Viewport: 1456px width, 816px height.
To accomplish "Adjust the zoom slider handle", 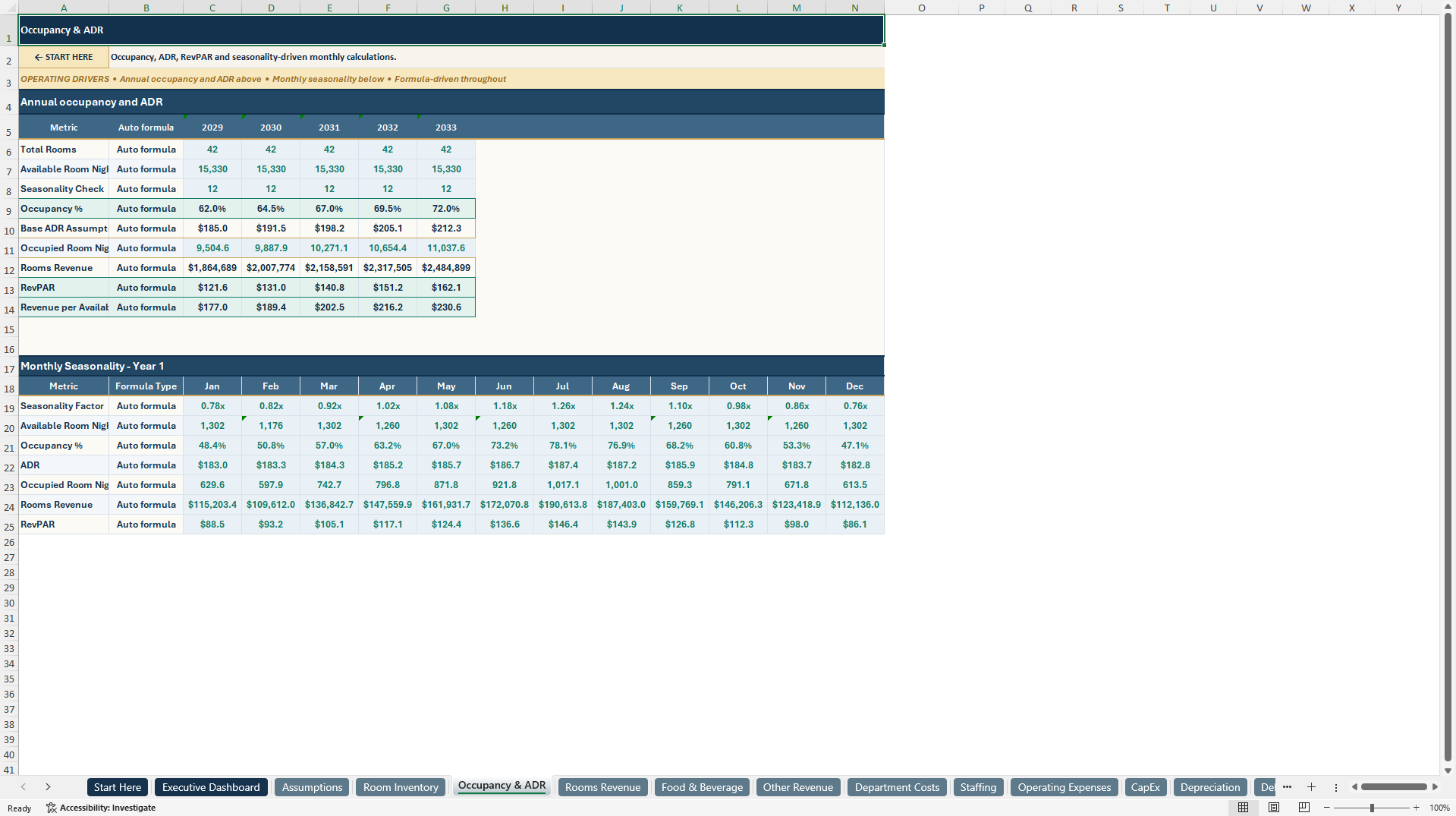I will click(1372, 808).
